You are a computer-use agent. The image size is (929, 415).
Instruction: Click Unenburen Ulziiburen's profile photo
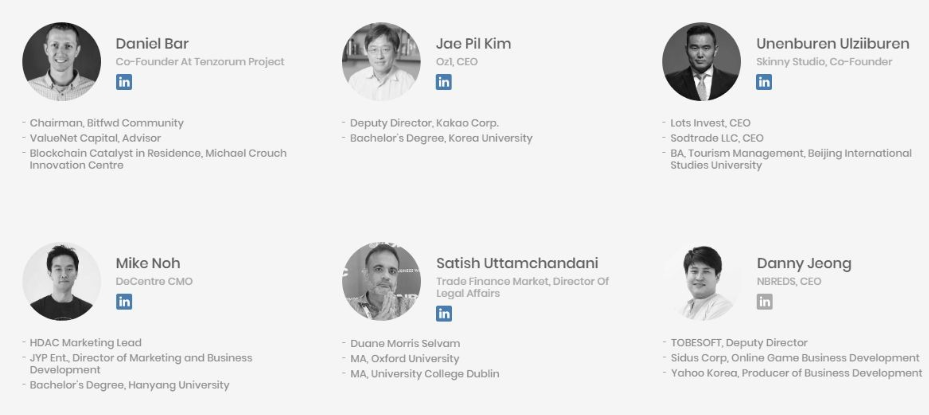[x=701, y=62]
